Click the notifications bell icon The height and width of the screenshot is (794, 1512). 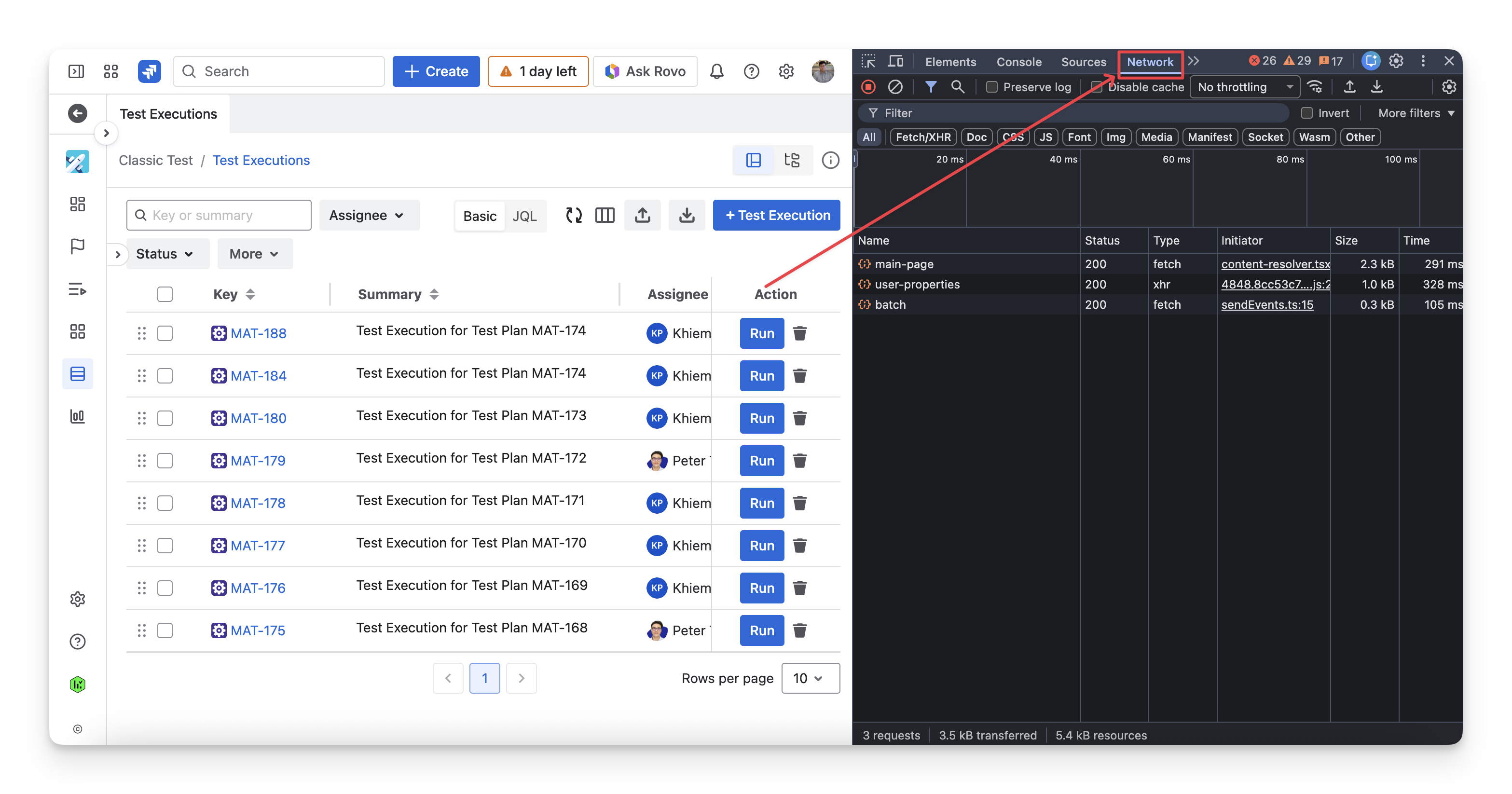click(x=716, y=71)
